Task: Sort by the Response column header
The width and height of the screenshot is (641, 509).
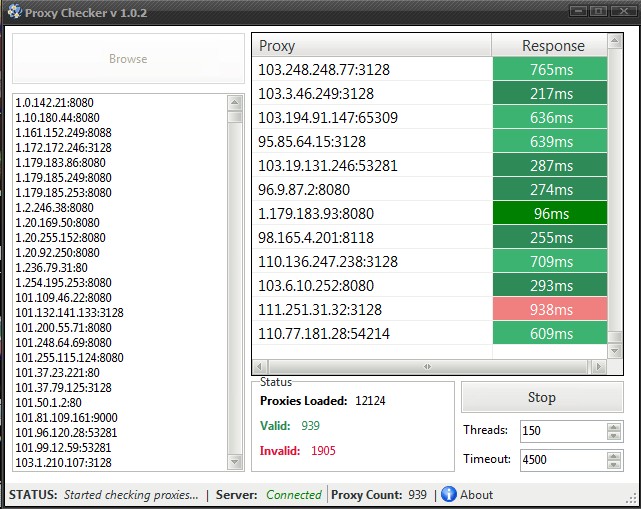Action: pos(552,46)
